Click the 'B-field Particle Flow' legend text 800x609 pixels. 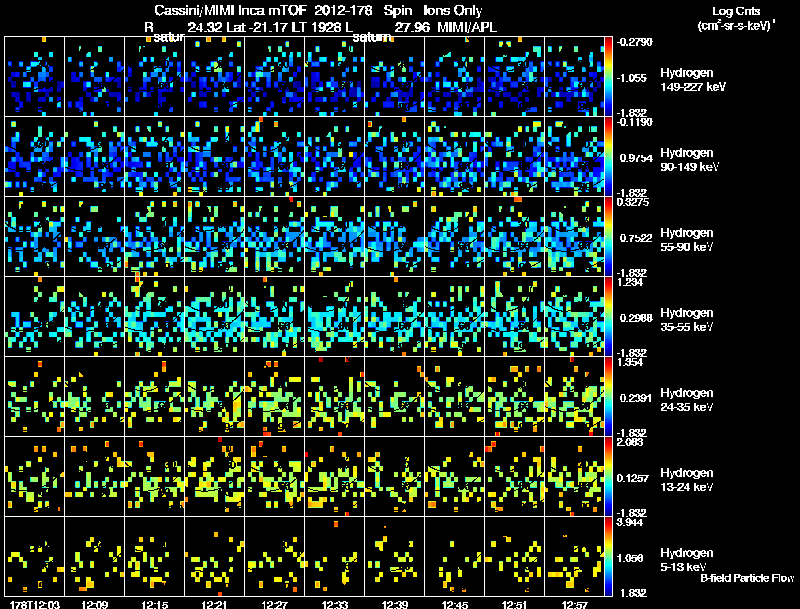tap(747, 578)
